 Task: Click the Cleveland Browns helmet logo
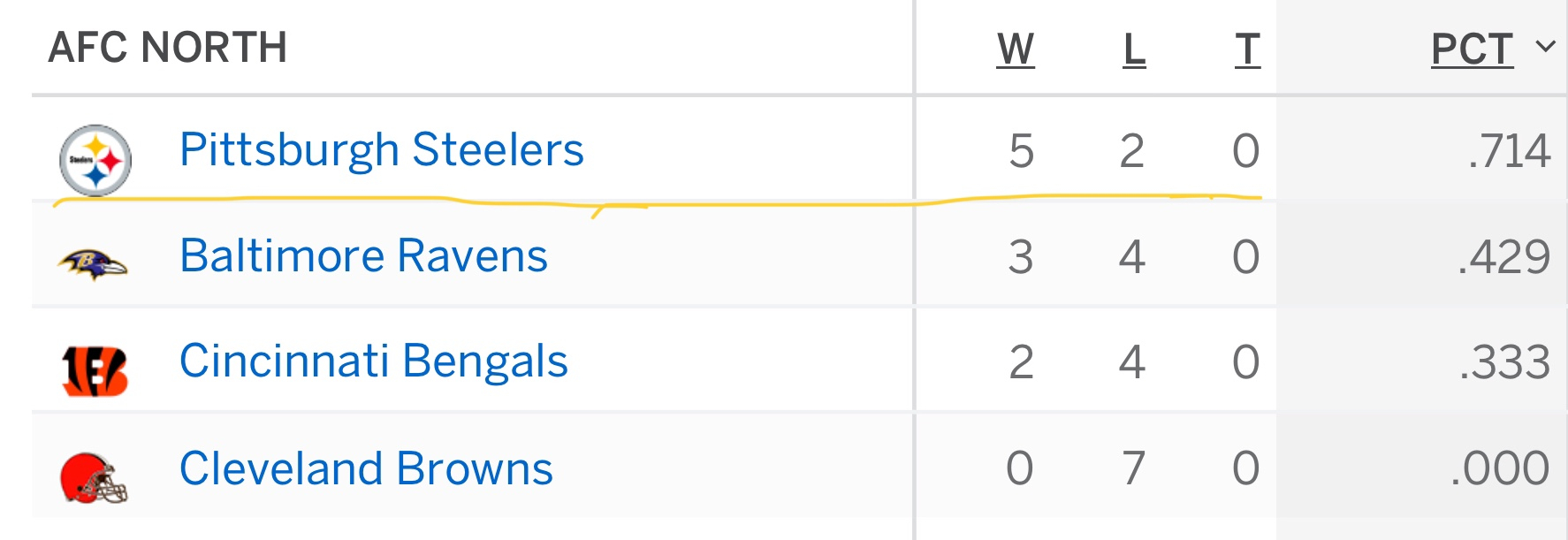[x=94, y=477]
